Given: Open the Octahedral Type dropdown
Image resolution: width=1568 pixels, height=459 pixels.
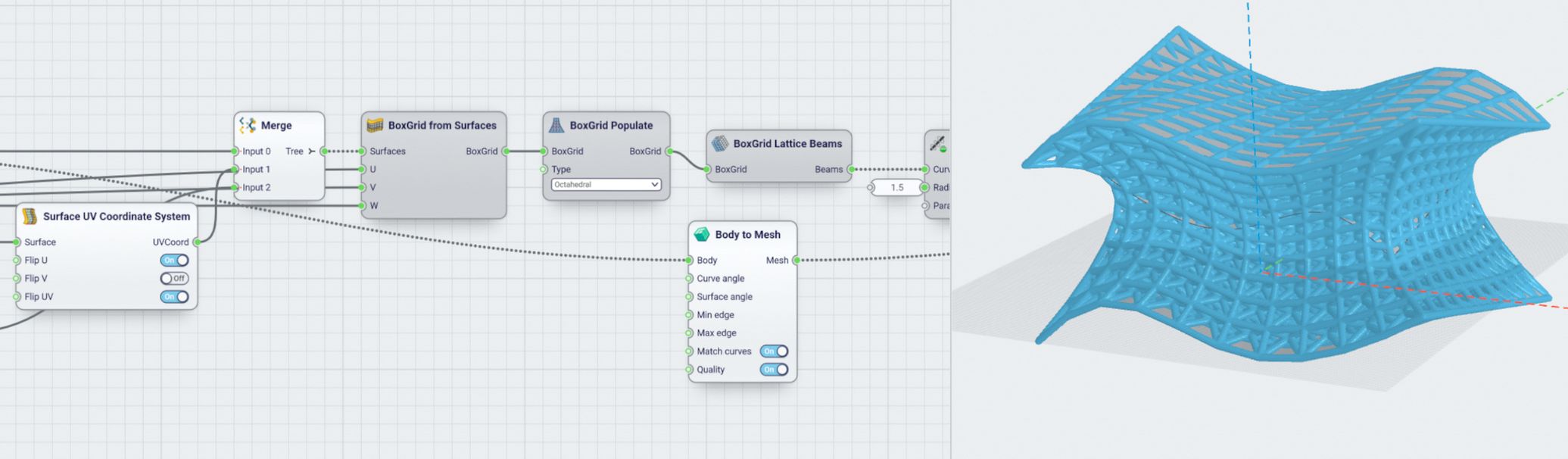Looking at the screenshot, I should [x=606, y=185].
